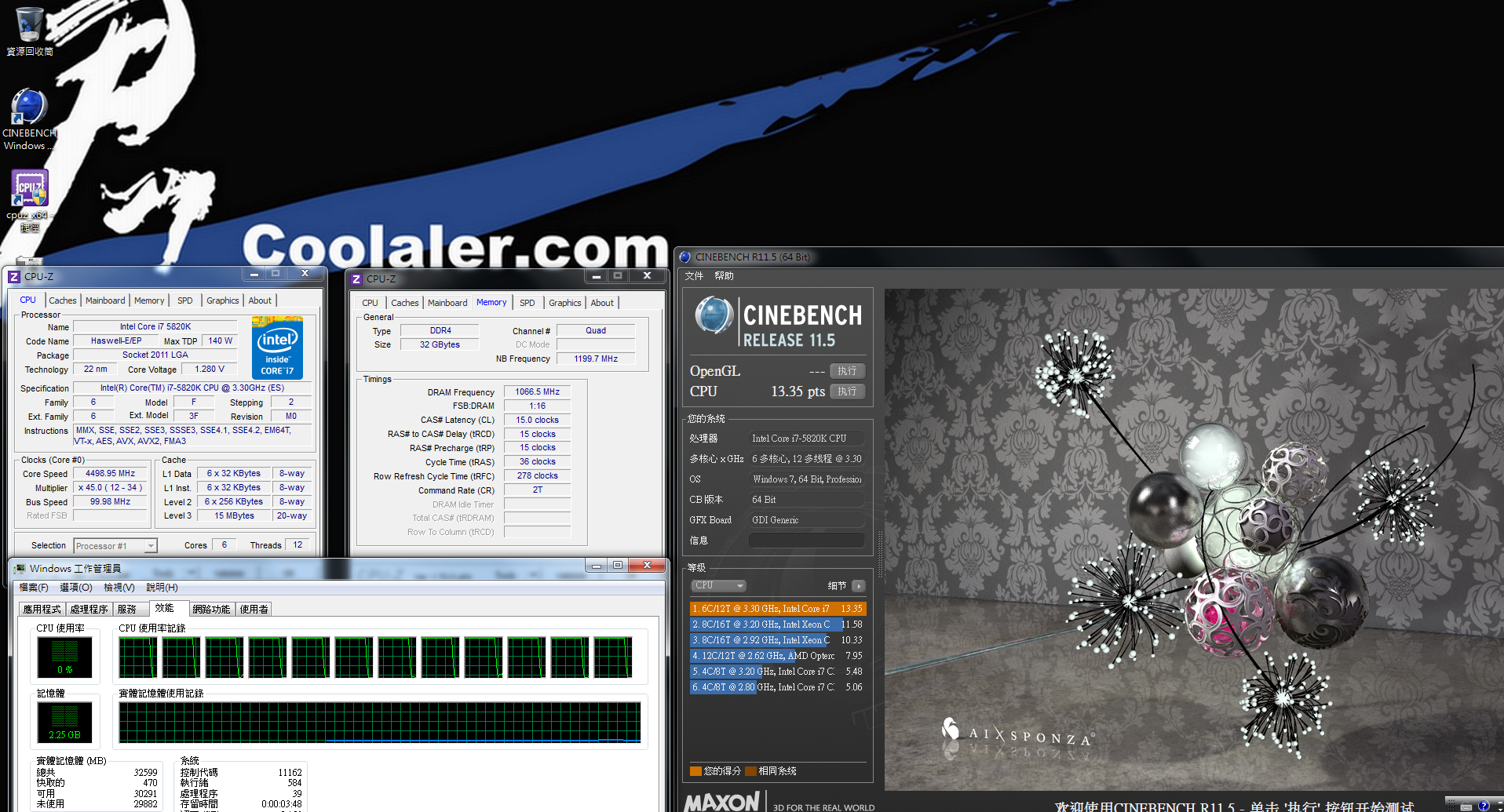Open the Graphics tab in the Memory CPU-Z window
This screenshot has height=812, width=1504.
(565, 303)
